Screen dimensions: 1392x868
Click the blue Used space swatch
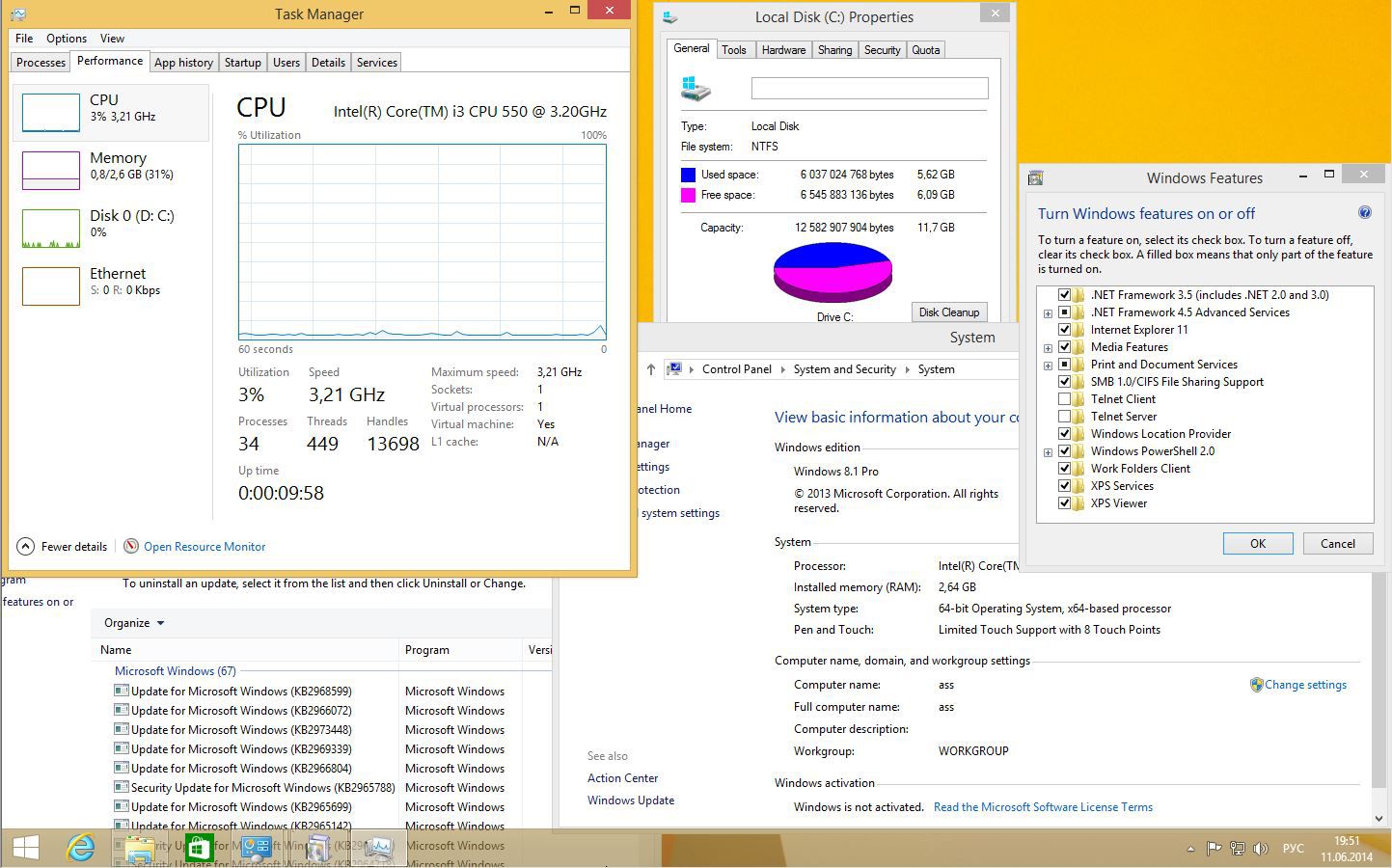point(688,175)
